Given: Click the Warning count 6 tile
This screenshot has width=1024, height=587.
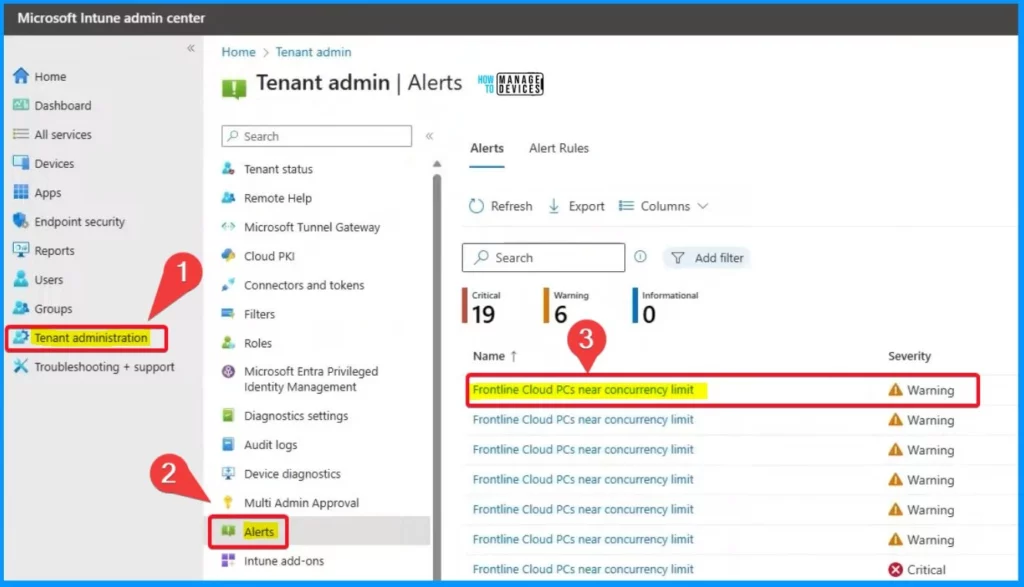Looking at the screenshot, I should 566,306.
